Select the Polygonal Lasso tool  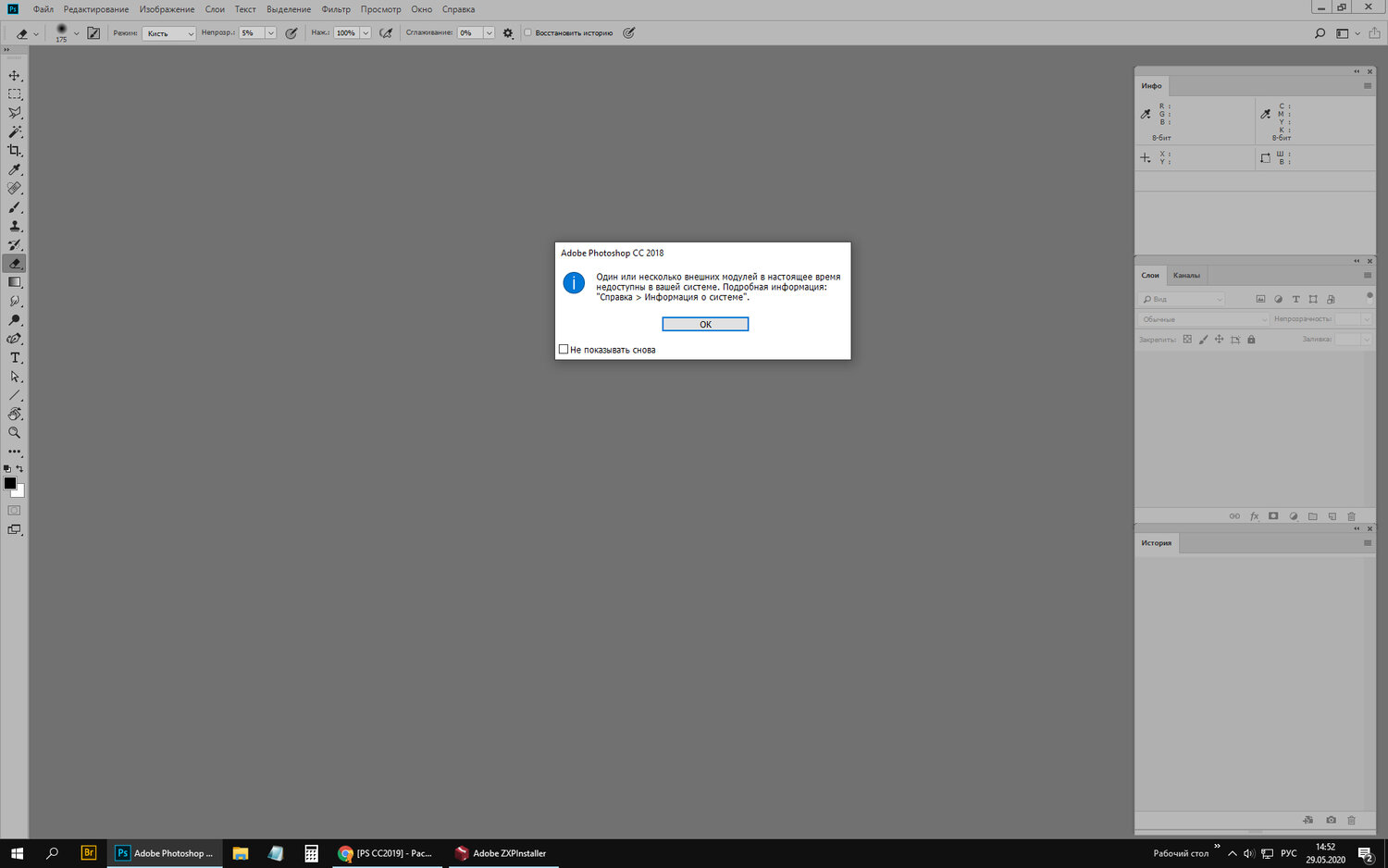[15, 113]
